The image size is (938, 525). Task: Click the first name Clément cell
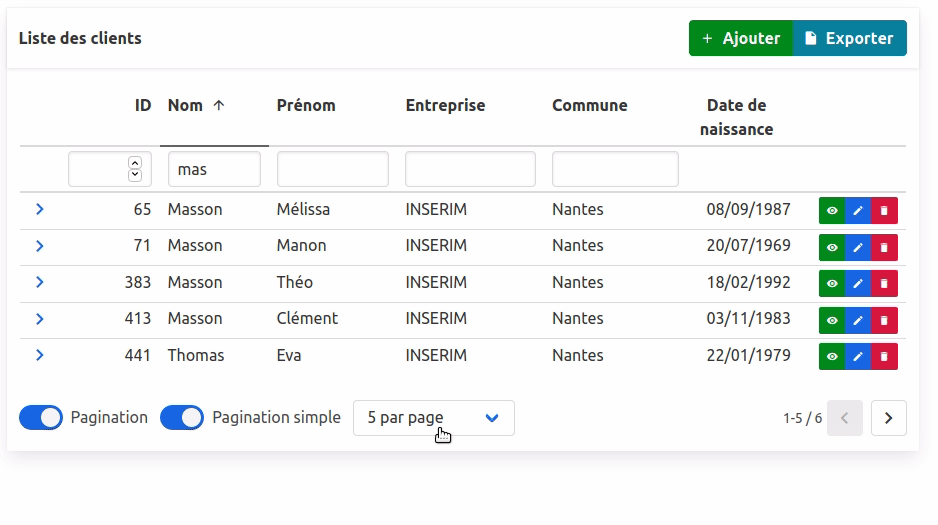click(307, 318)
